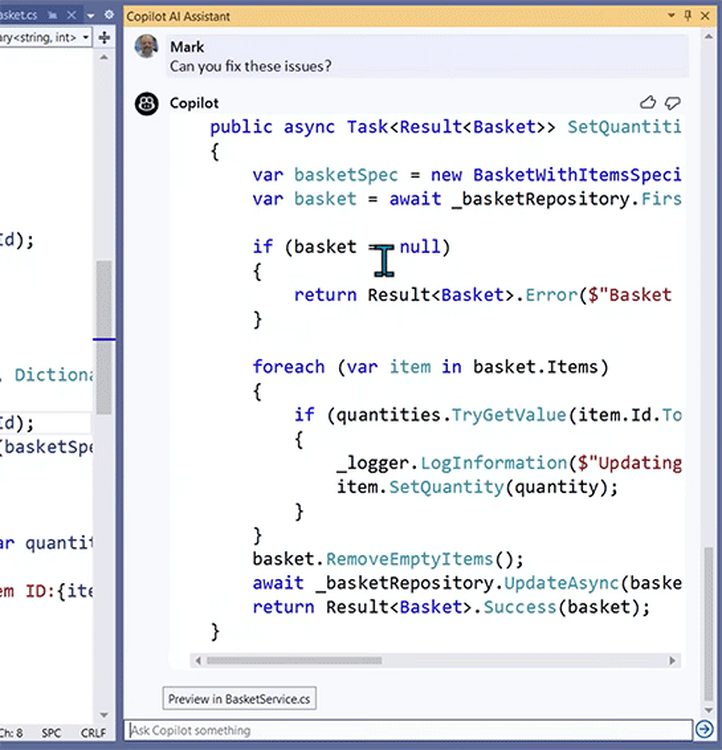Click the chat panel scroll down arrow
The width and height of the screenshot is (722, 750).
[x=709, y=710]
